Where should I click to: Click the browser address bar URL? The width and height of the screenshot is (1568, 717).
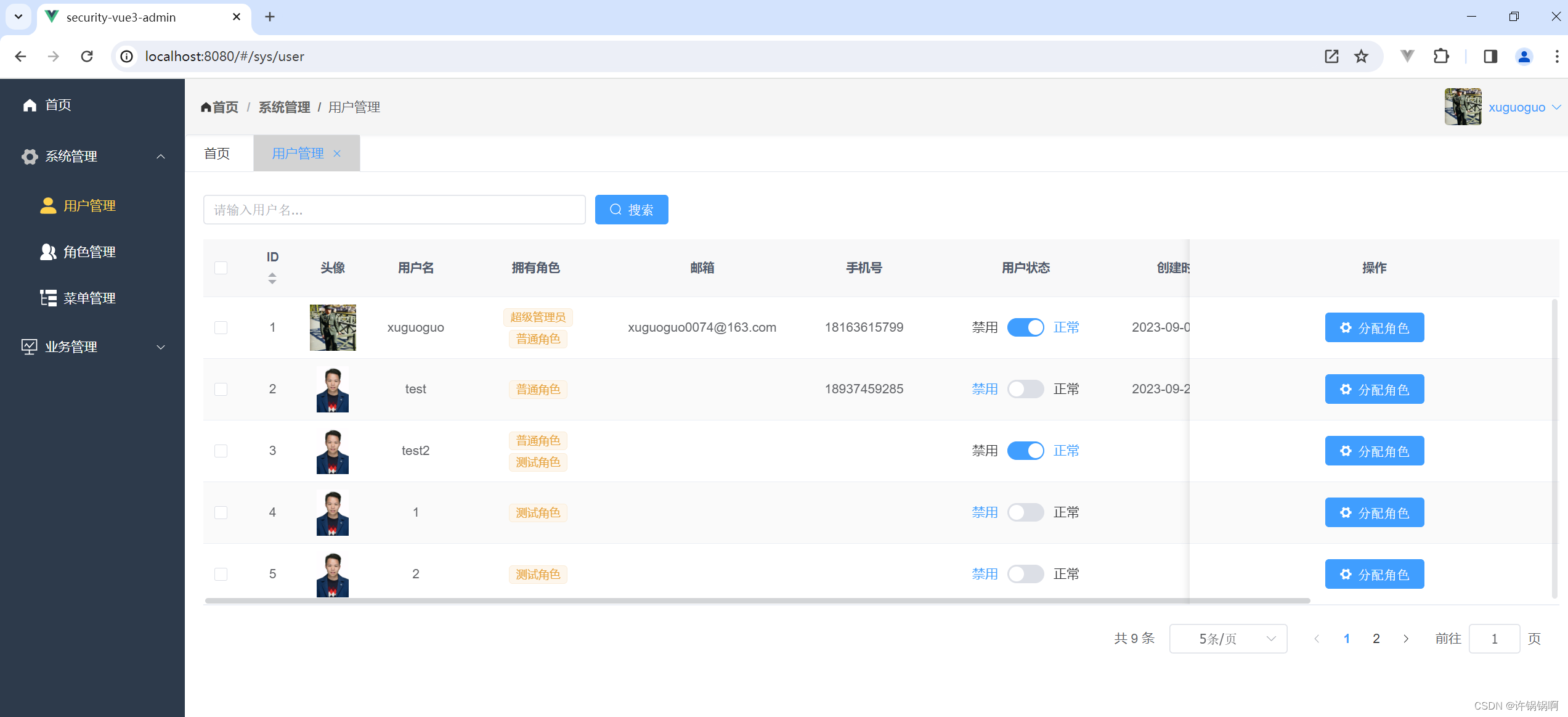(225, 57)
